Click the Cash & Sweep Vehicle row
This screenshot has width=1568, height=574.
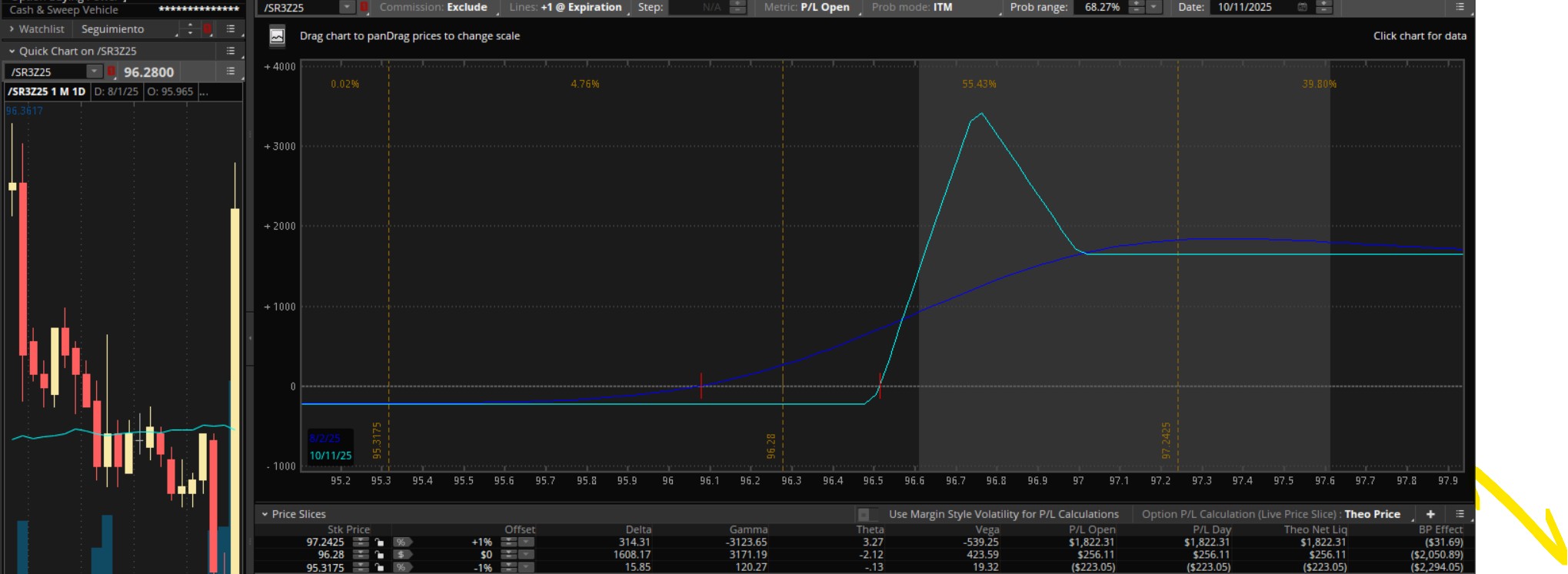click(123, 9)
